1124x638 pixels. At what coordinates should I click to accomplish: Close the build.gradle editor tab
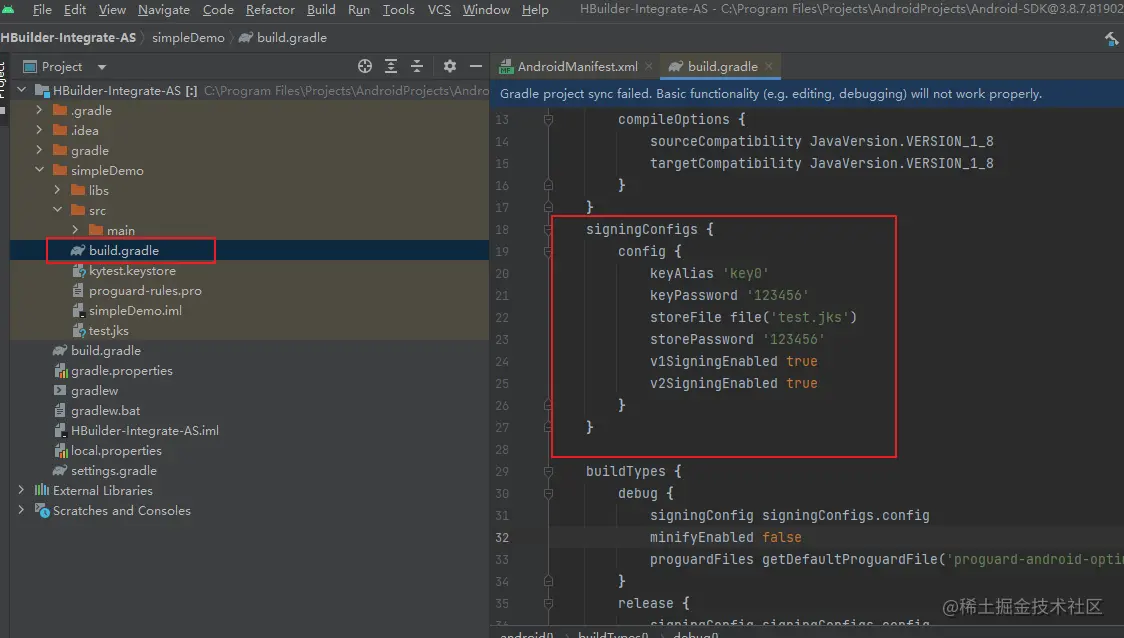(769, 66)
